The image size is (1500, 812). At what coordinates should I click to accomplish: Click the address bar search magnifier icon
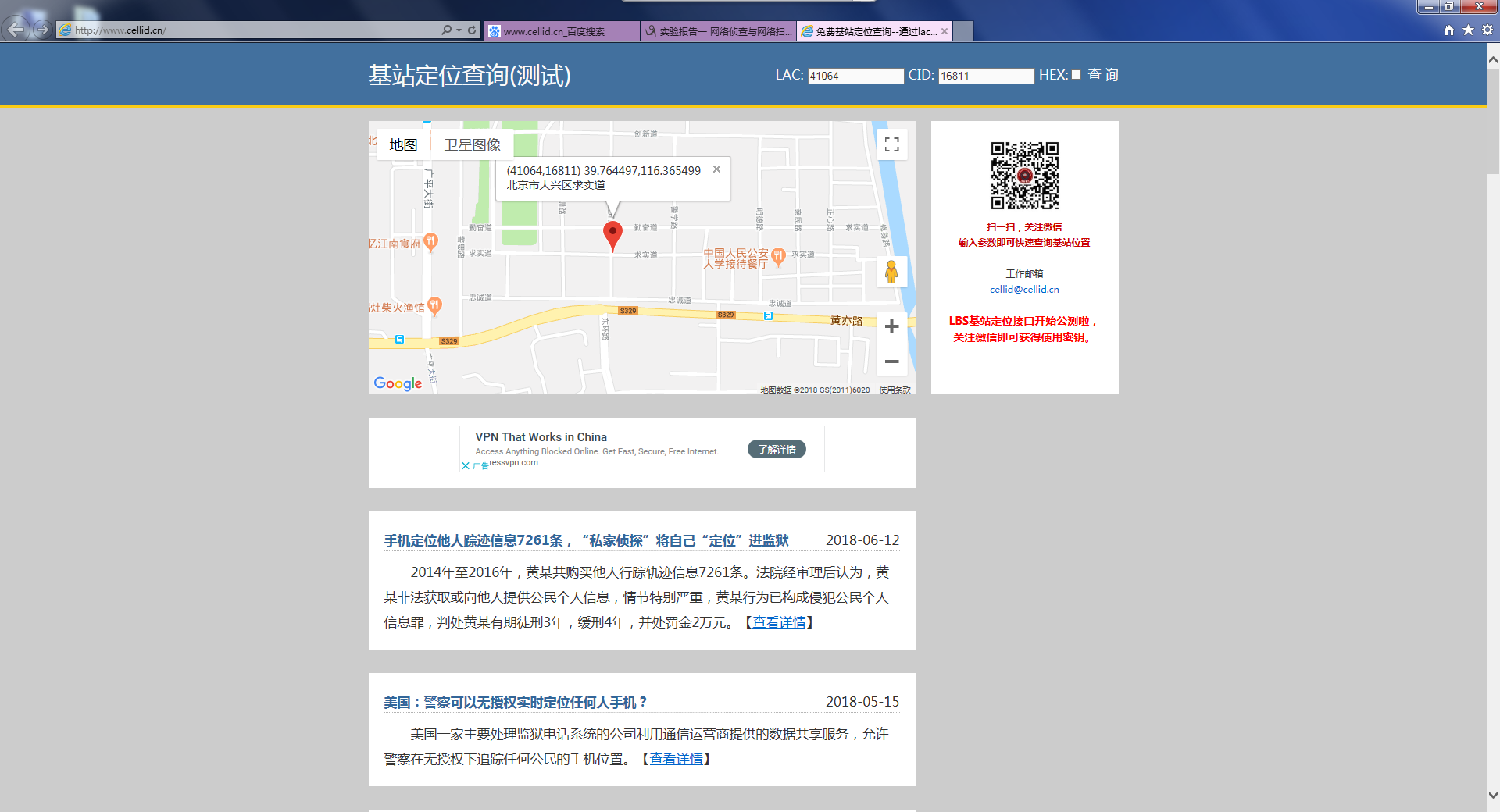click(x=446, y=30)
